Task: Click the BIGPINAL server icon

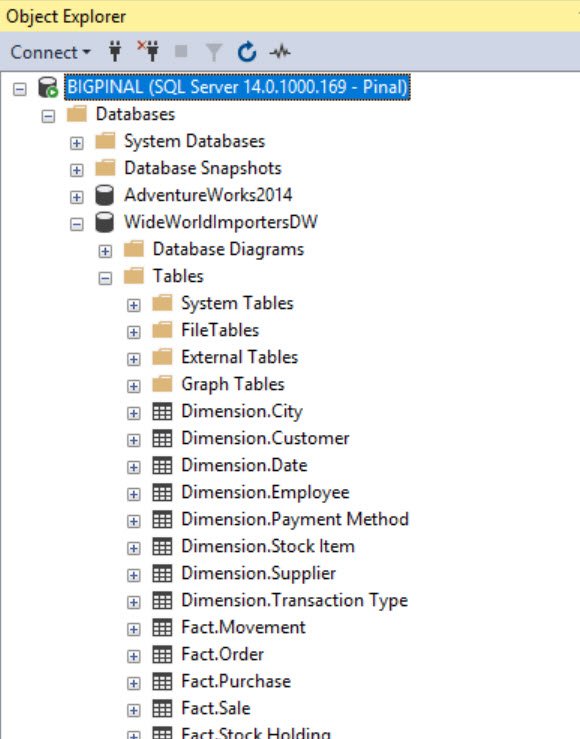Action: [48, 87]
